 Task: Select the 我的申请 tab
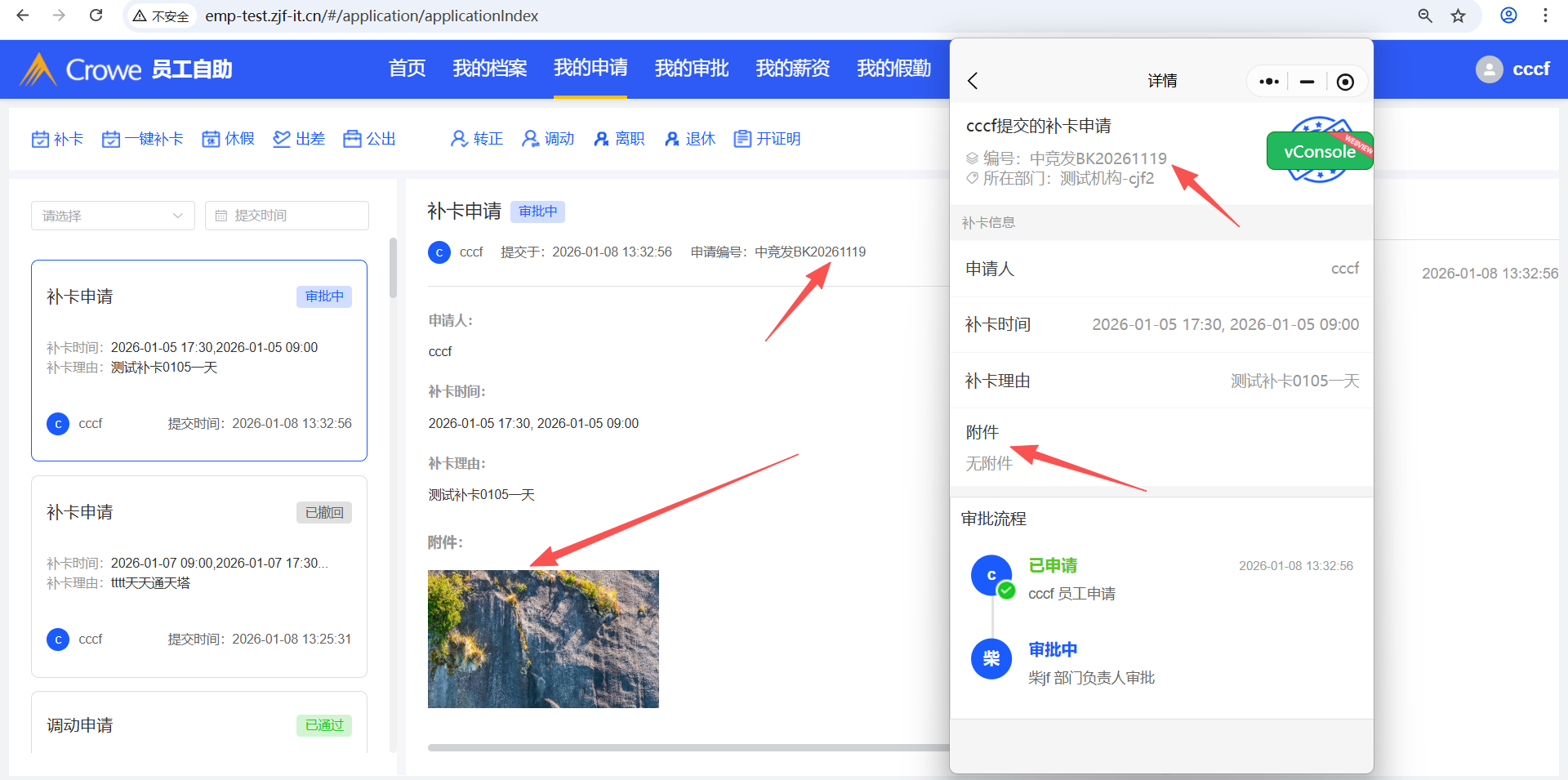[x=590, y=68]
